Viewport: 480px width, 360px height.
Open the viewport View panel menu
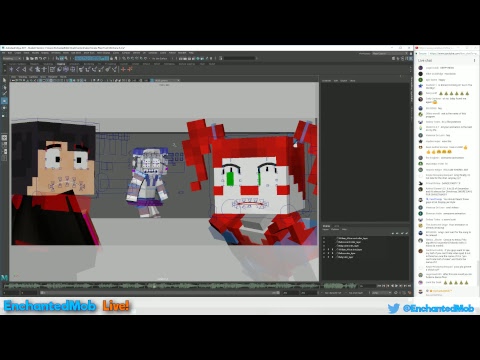[x=14, y=77]
